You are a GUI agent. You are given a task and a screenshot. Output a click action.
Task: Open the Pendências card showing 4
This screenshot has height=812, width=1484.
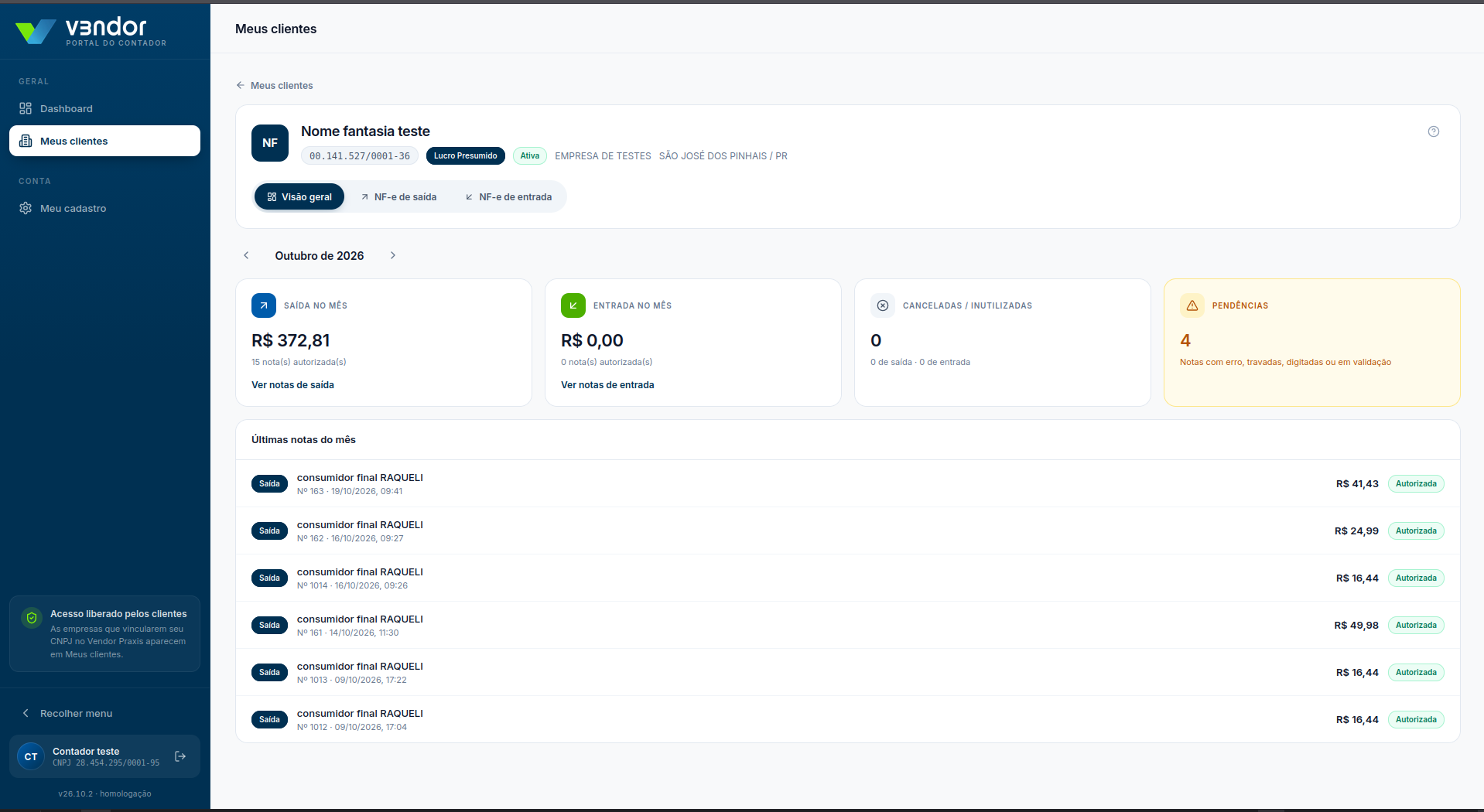1311,342
